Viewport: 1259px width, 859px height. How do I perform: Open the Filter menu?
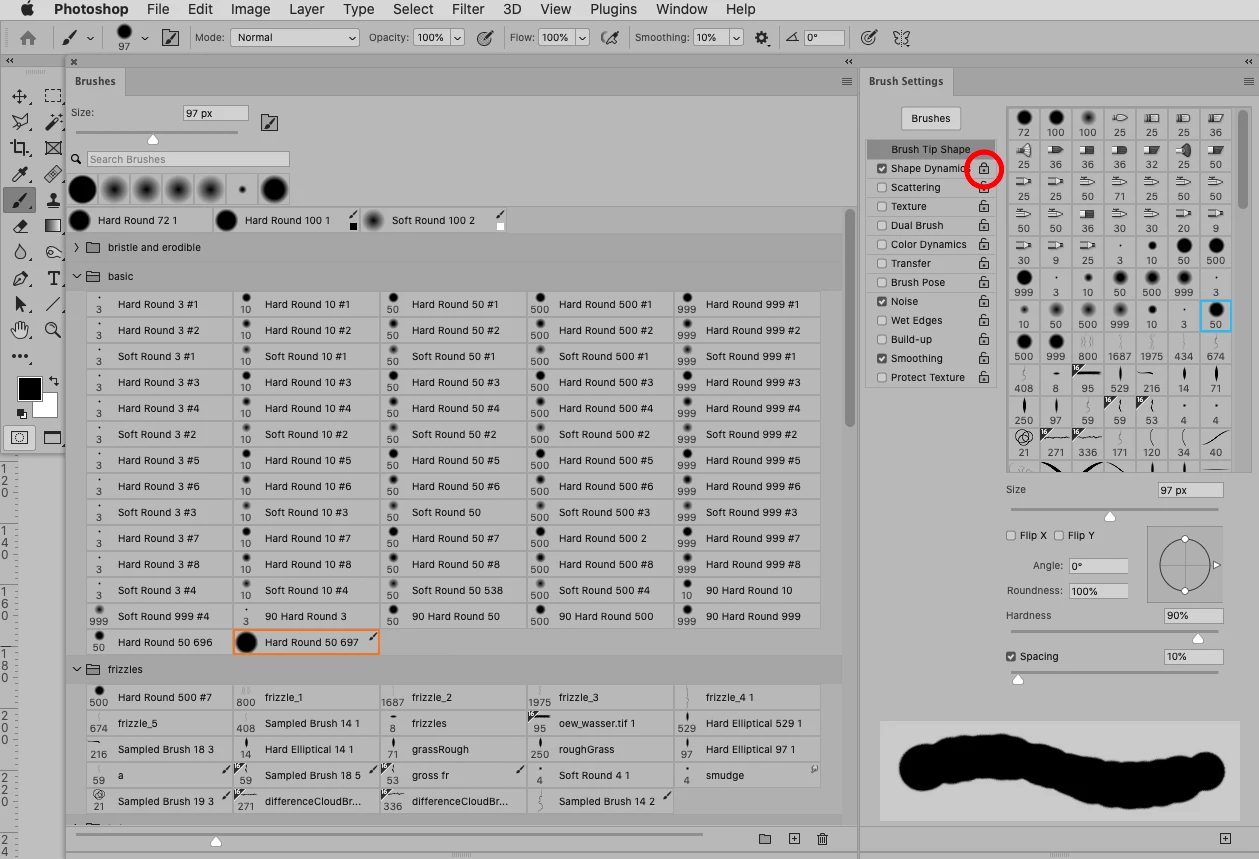point(468,9)
